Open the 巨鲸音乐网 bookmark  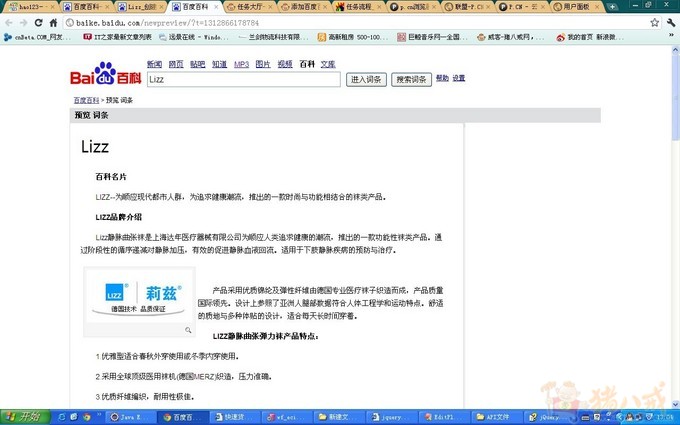coord(432,37)
